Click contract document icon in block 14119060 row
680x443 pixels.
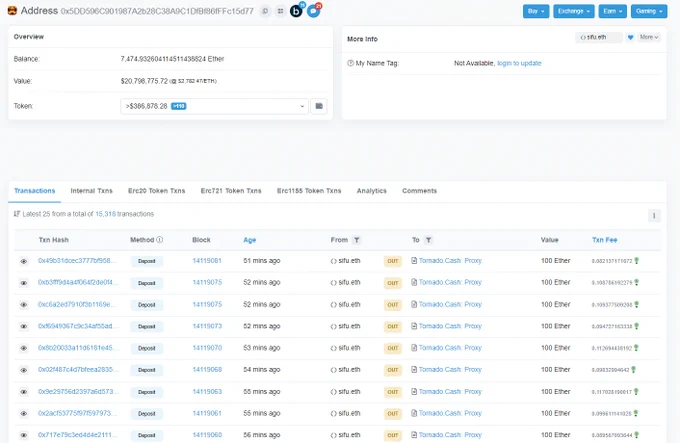click(x=414, y=435)
